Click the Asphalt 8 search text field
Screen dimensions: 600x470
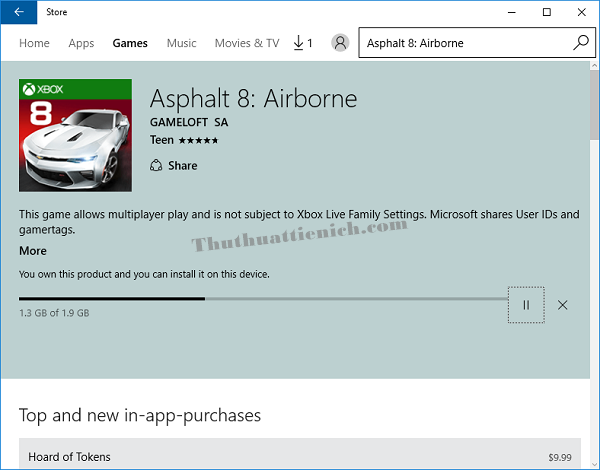(465, 43)
